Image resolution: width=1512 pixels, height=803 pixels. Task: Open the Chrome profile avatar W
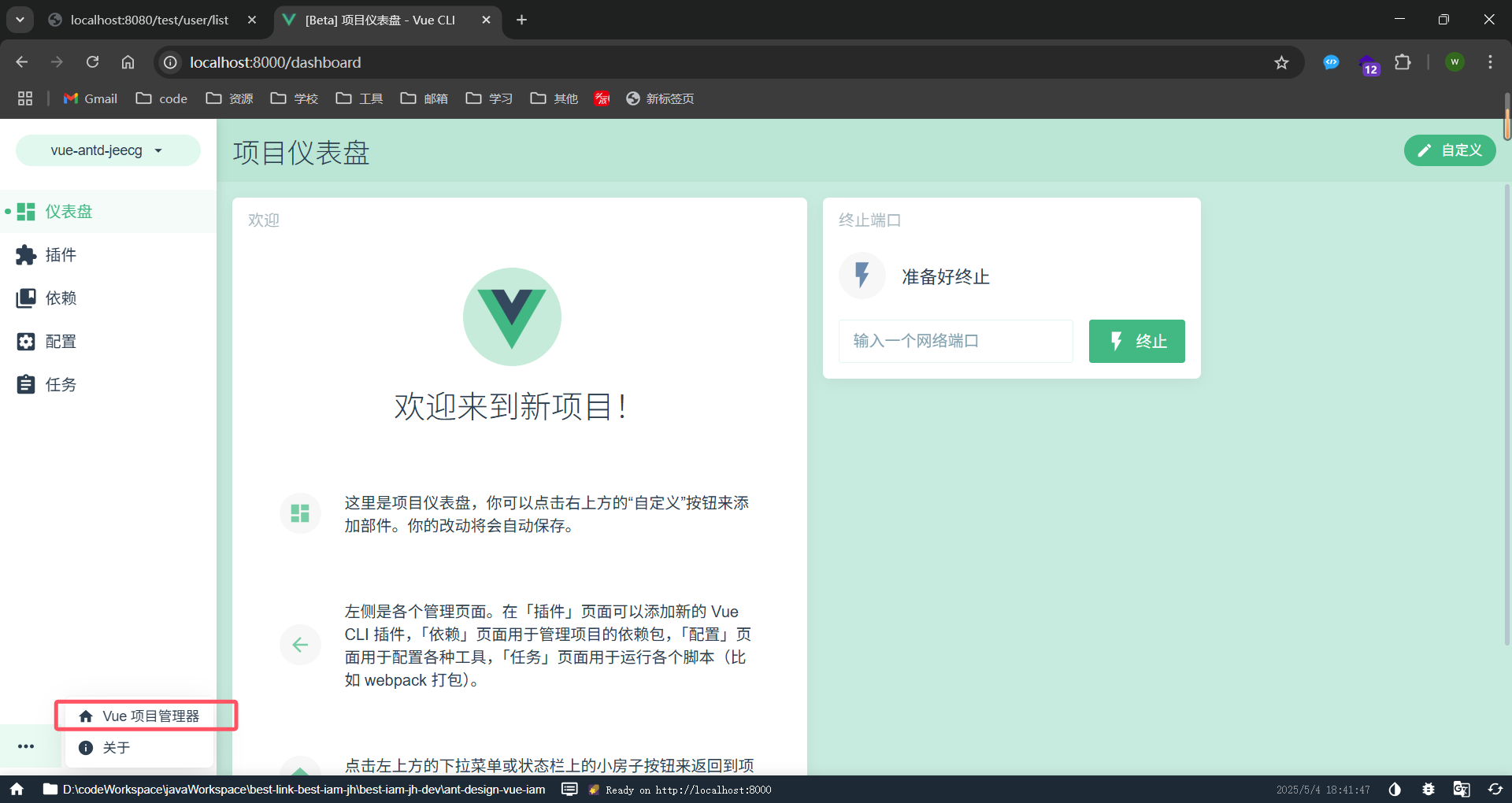tap(1455, 62)
